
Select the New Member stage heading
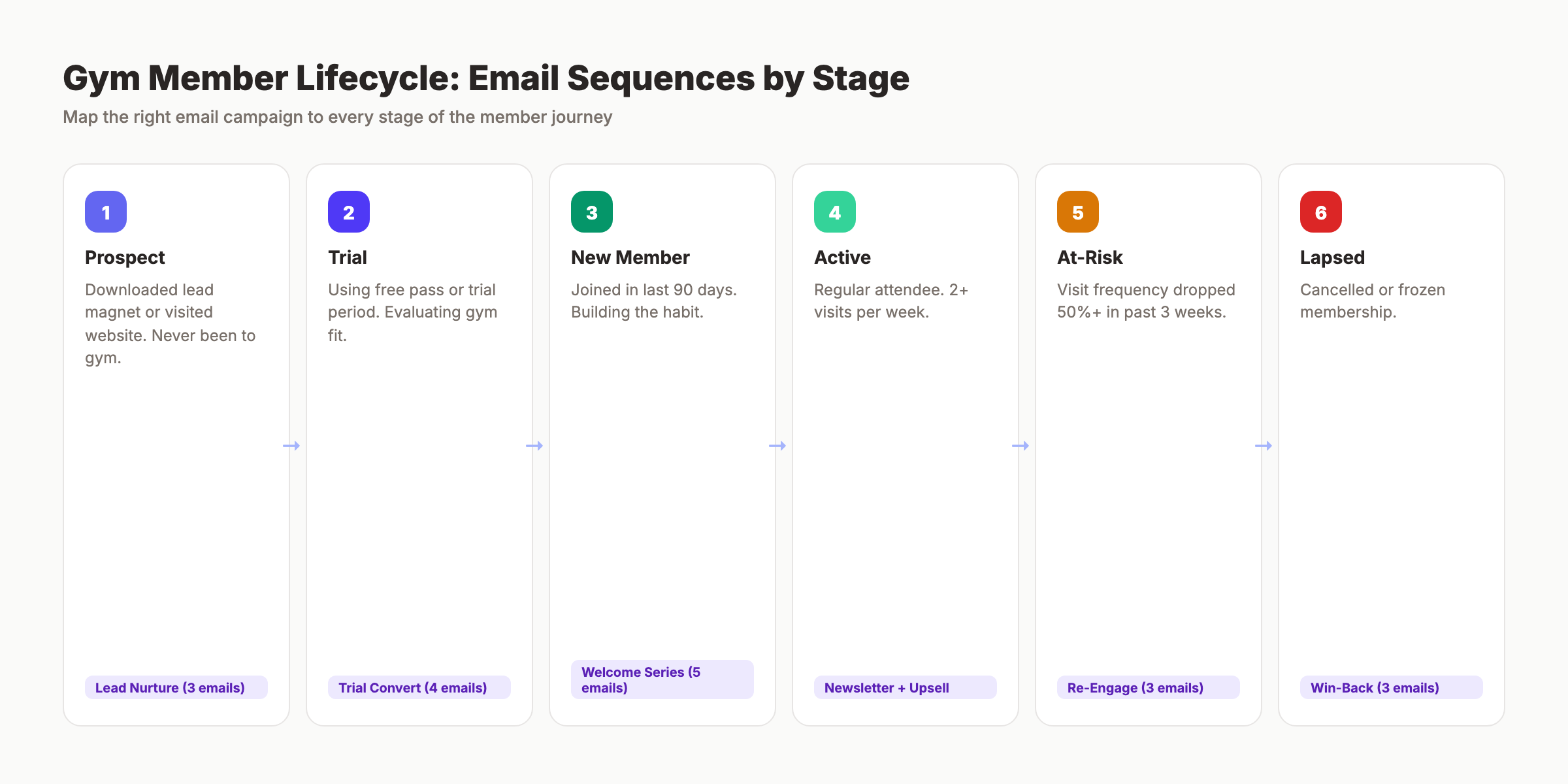tap(630, 257)
